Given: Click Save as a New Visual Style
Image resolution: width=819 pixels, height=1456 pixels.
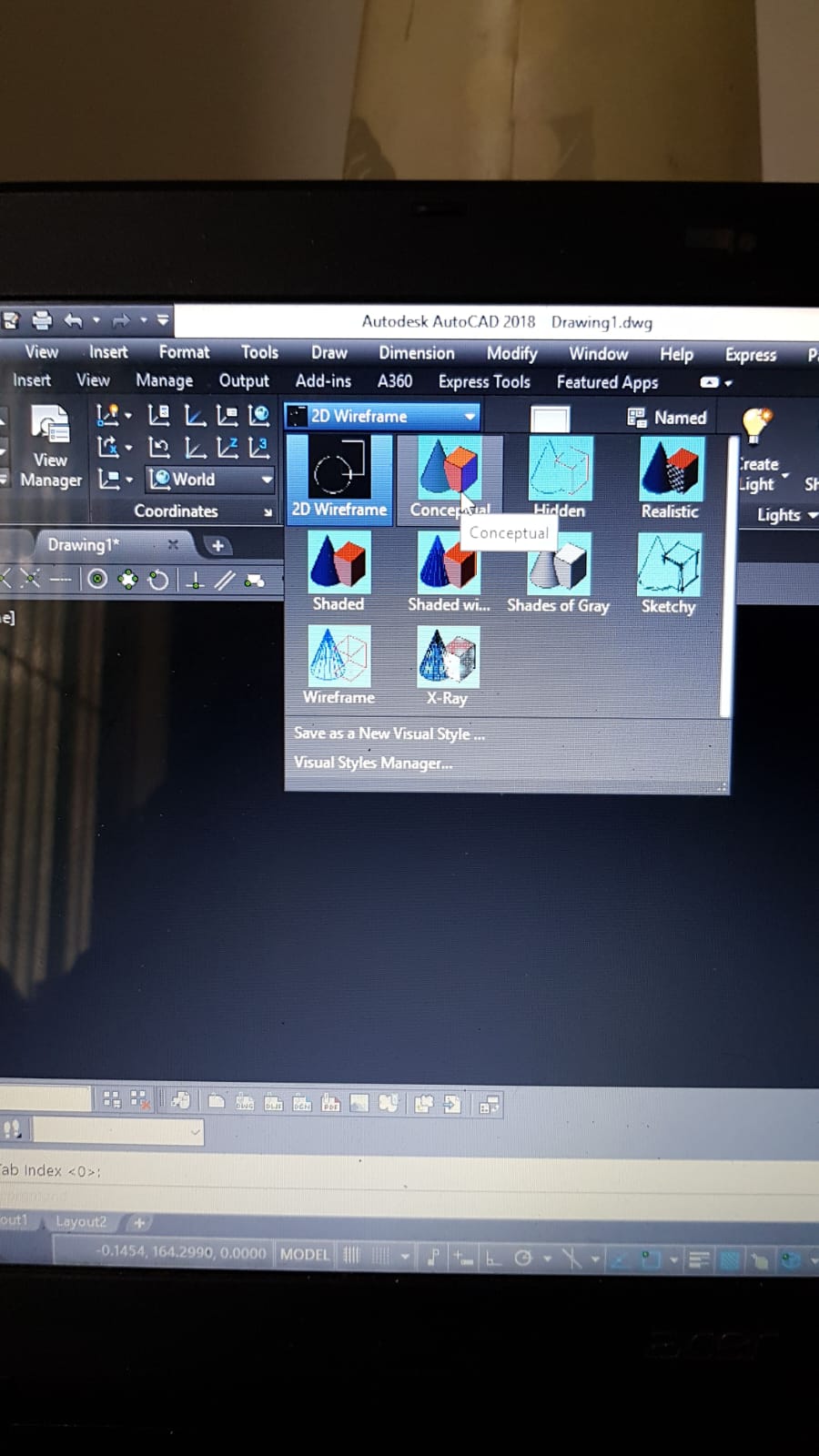Looking at the screenshot, I should click(389, 733).
